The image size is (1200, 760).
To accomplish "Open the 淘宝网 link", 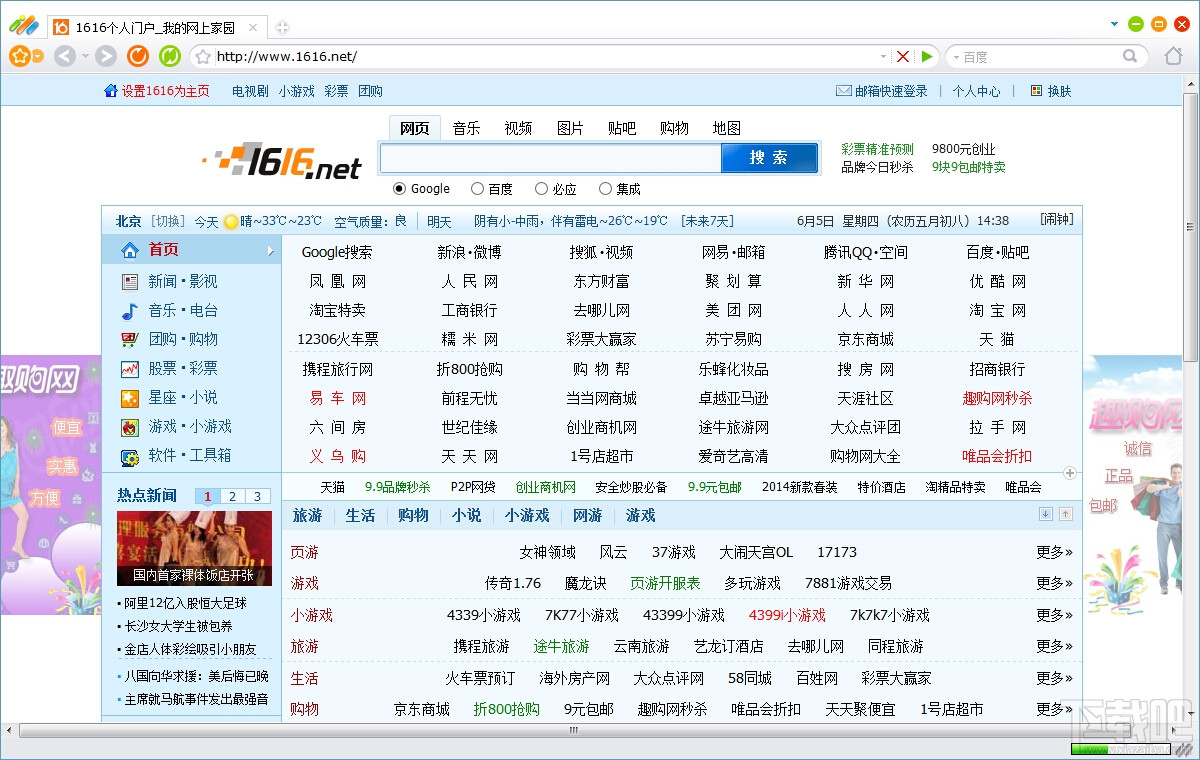I will tap(997, 310).
